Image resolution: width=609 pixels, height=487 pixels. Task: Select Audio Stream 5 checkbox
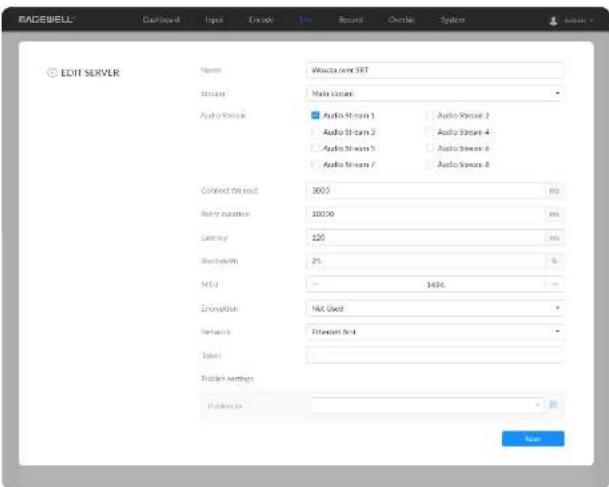pos(315,148)
